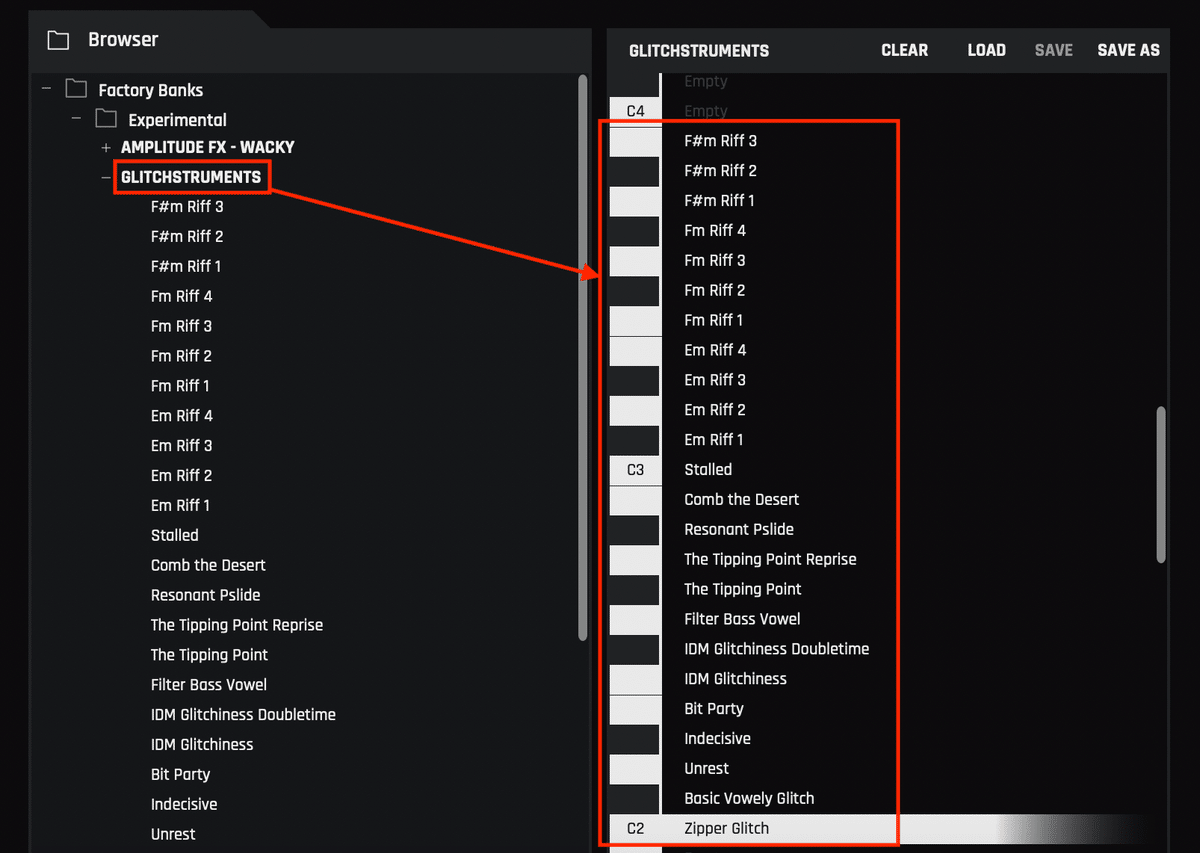Viewport: 1200px width, 853px height.
Task: Select Resonant Pslide in the Browser list
Action: click(206, 596)
